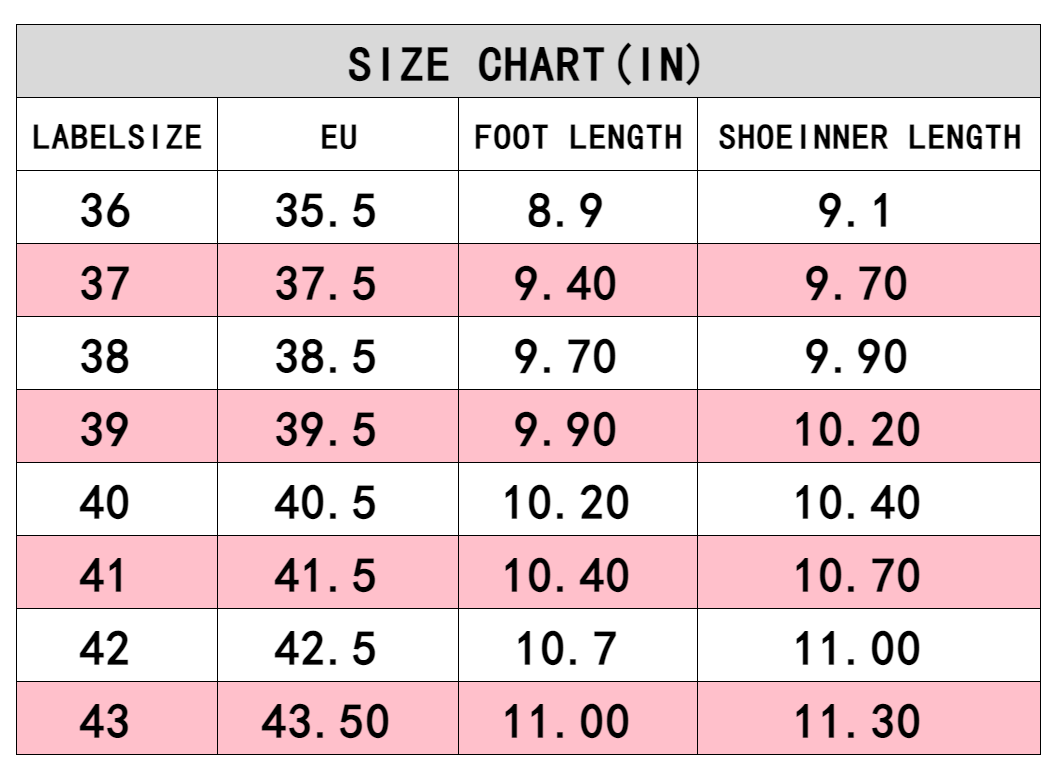This screenshot has height=771, width=1057.
Task: Select the LABELSIZE column header
Action: point(117,136)
